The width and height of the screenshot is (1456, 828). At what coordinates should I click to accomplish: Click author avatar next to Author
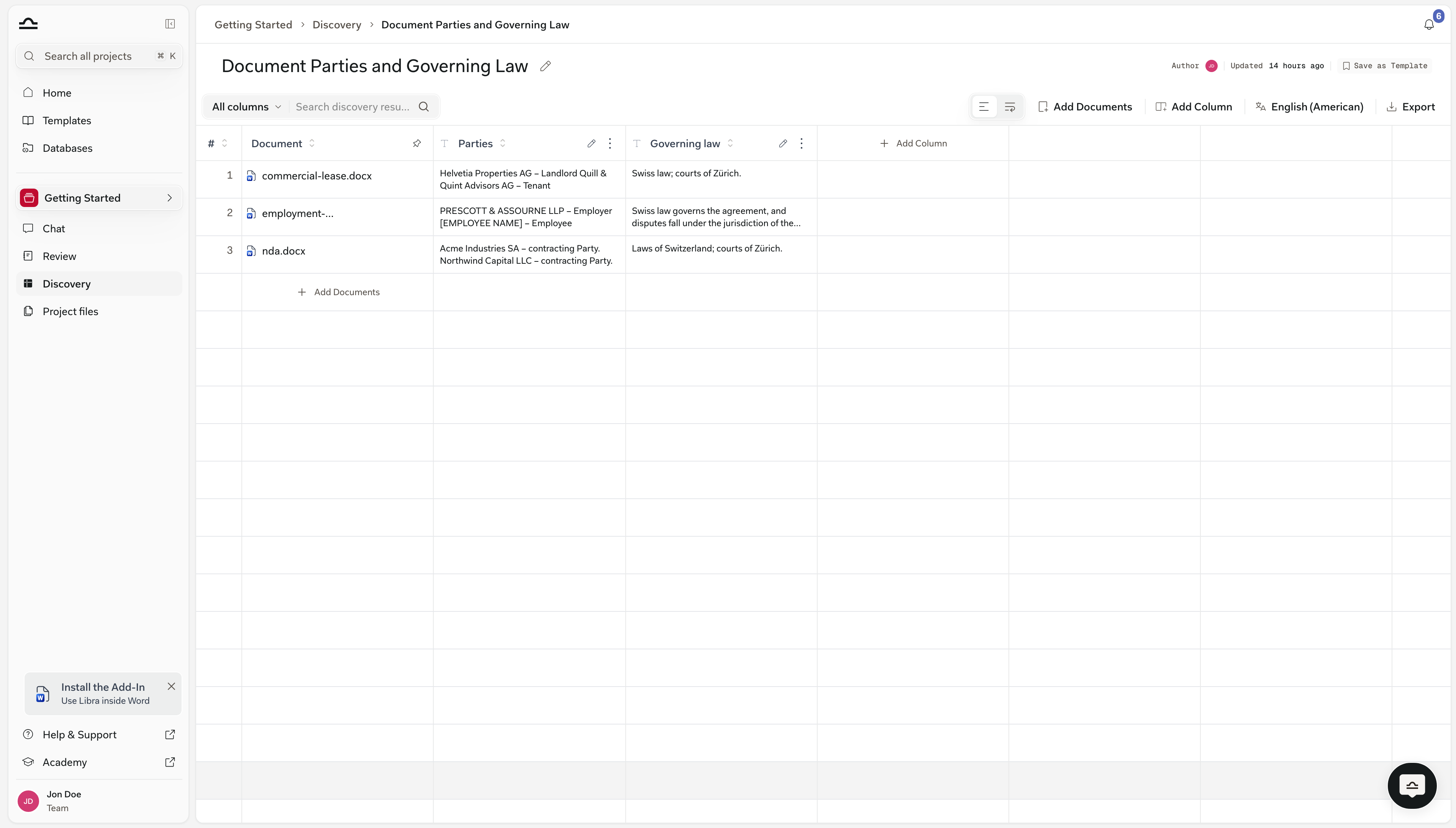click(x=1211, y=66)
